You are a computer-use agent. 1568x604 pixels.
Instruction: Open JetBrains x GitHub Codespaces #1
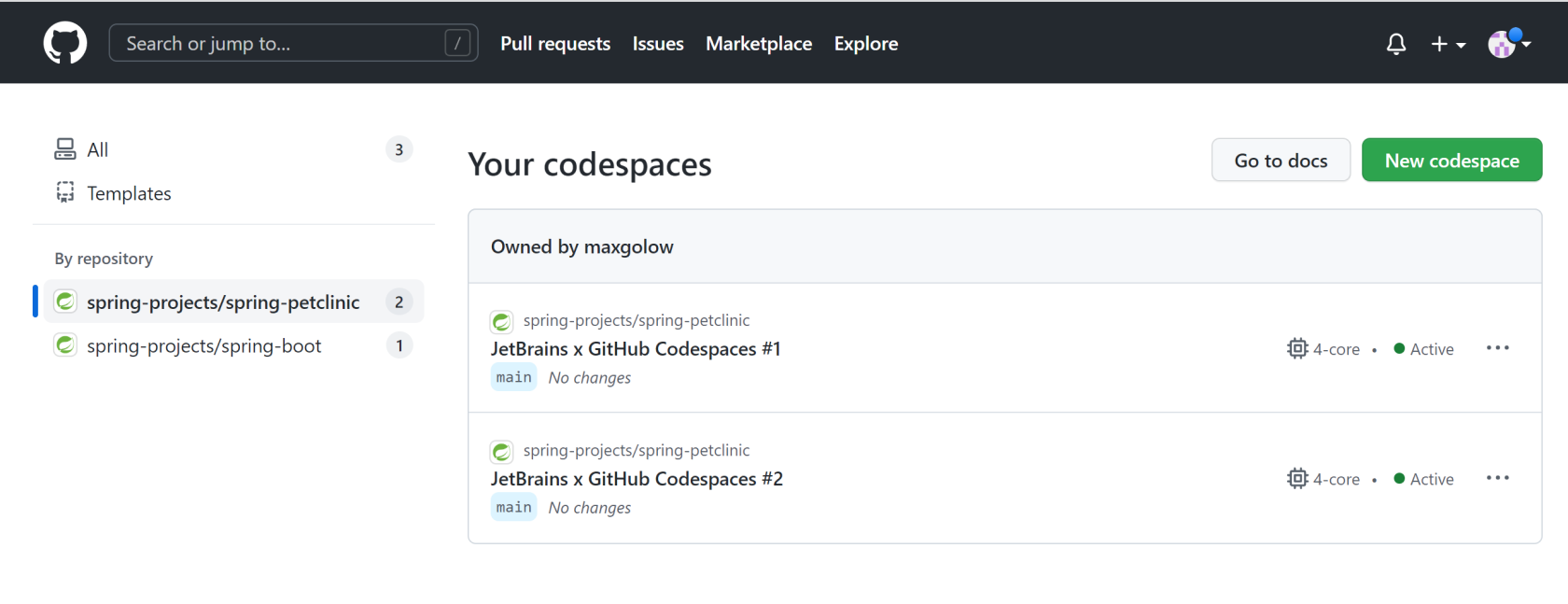635,348
